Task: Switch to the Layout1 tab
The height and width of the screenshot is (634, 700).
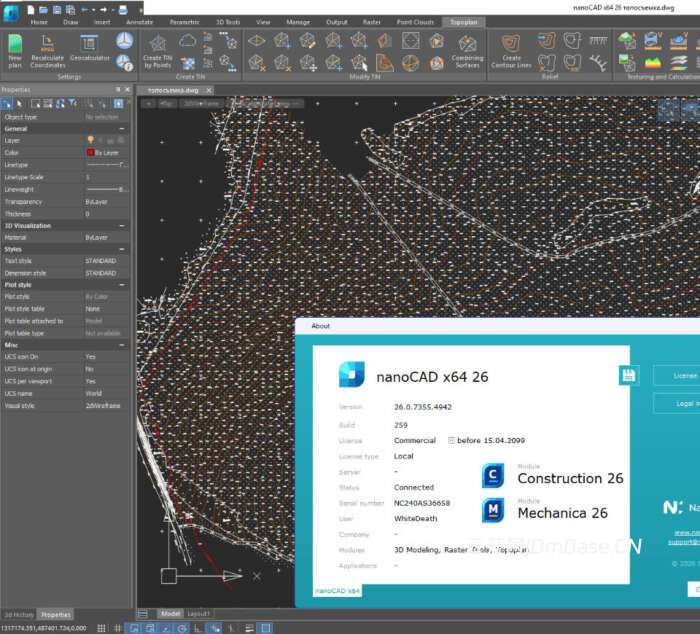Action: tap(198, 614)
